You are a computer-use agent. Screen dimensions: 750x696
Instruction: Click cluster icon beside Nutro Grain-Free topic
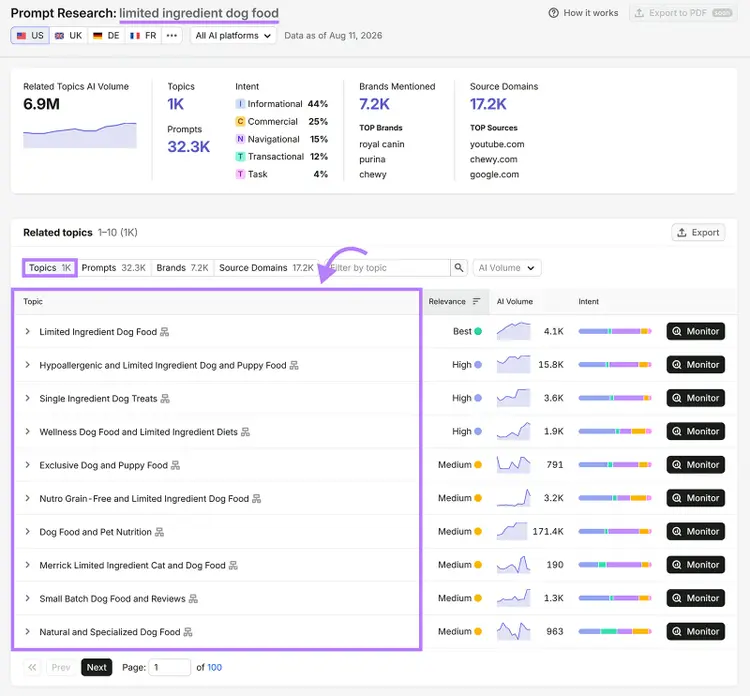point(257,499)
